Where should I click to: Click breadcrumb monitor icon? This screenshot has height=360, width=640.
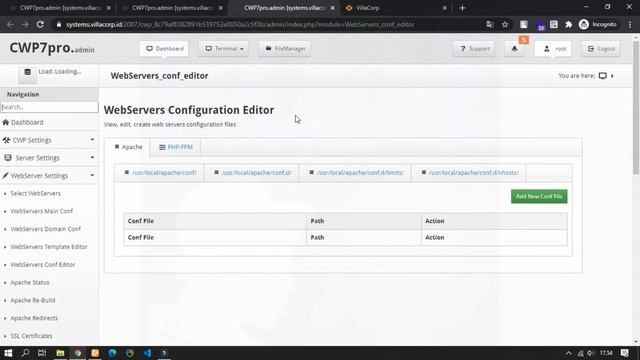pyautogui.click(x=602, y=76)
